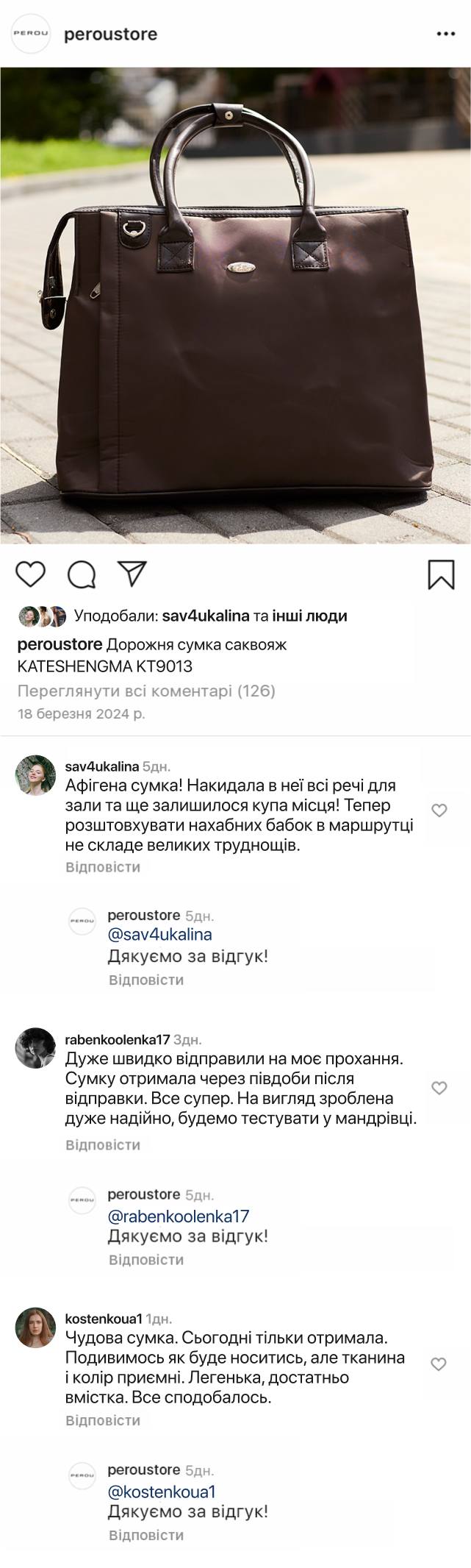
Task: Share the post via paper plane icon
Action: pos(133,574)
